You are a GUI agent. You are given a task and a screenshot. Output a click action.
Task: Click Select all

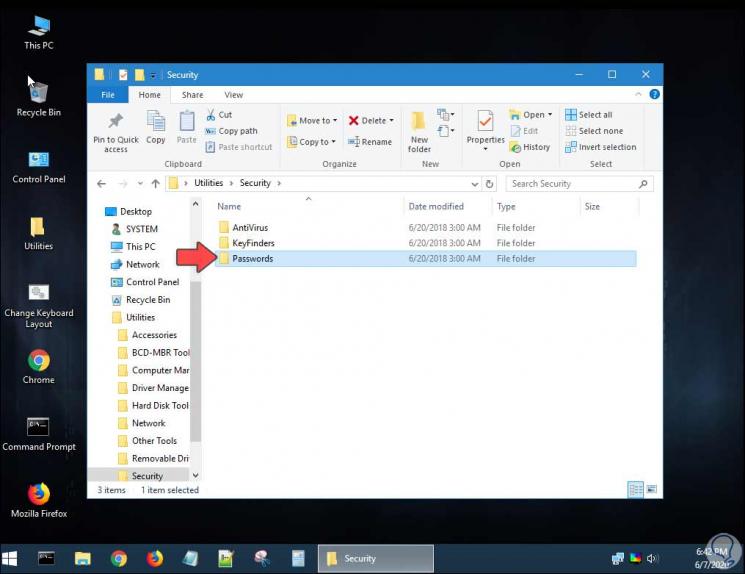click(x=588, y=115)
